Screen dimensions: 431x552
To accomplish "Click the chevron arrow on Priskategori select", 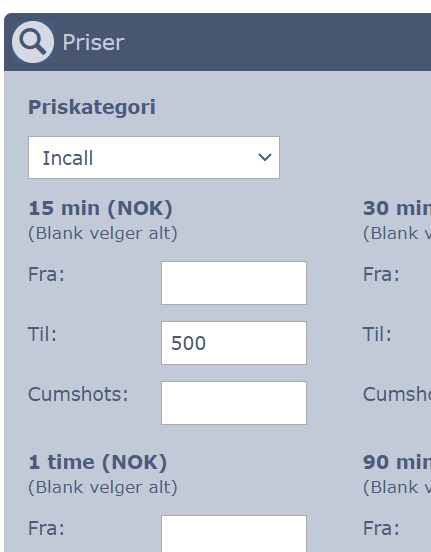I will (x=264, y=157).
